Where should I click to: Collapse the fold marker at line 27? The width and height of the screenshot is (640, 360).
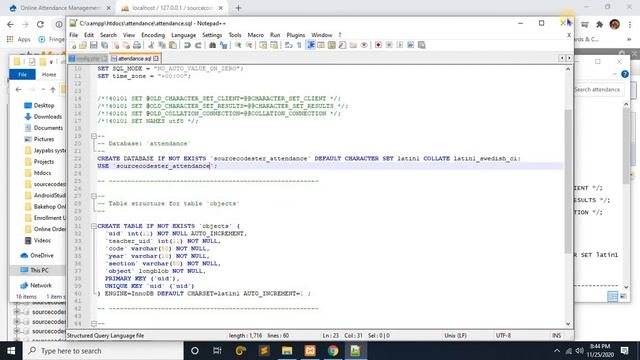(94, 196)
